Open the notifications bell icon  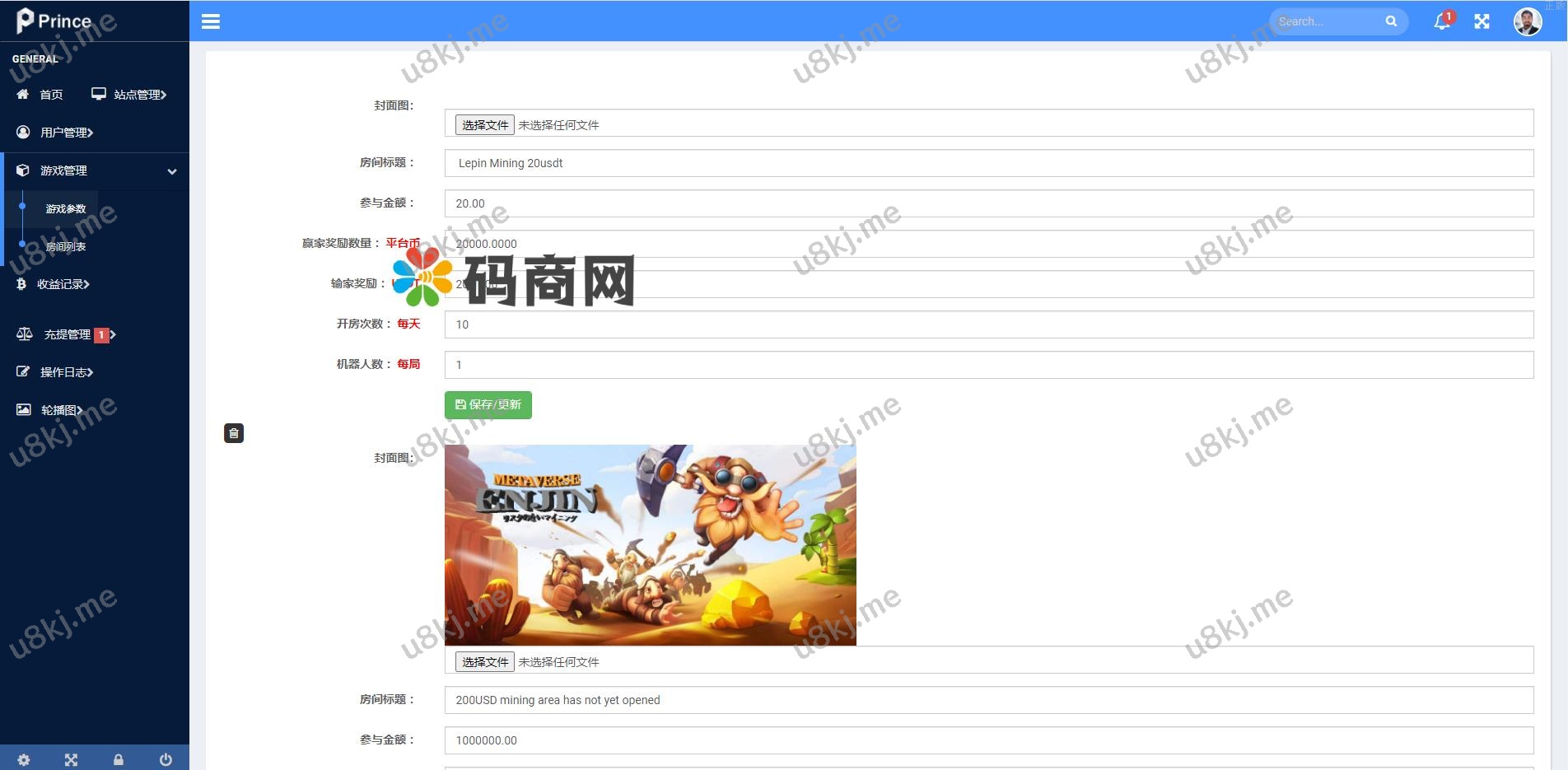[x=1441, y=21]
